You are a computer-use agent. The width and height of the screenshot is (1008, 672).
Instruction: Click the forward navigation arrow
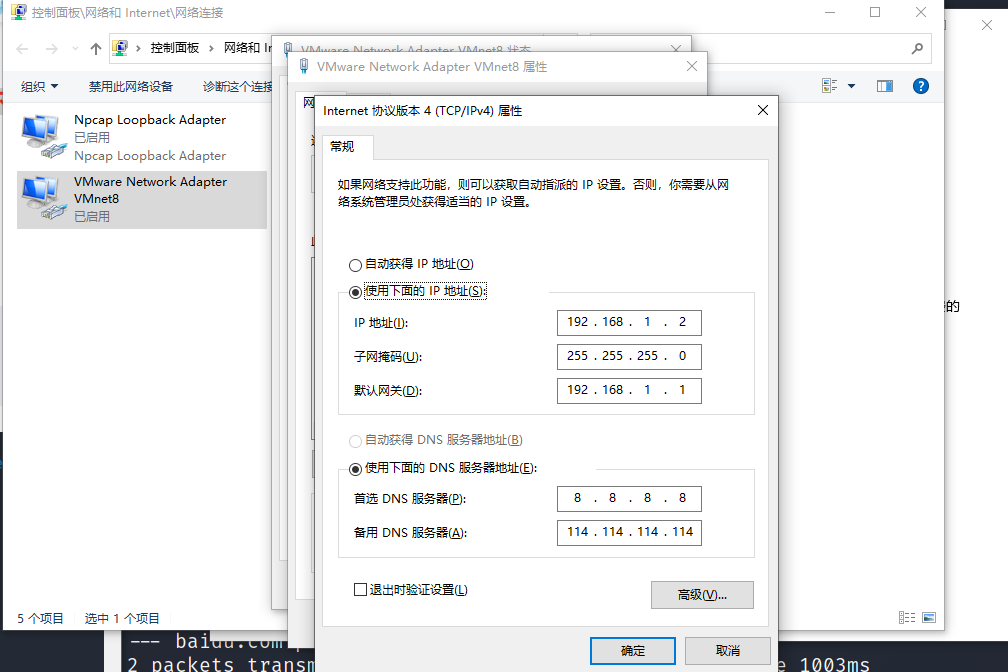[52, 49]
